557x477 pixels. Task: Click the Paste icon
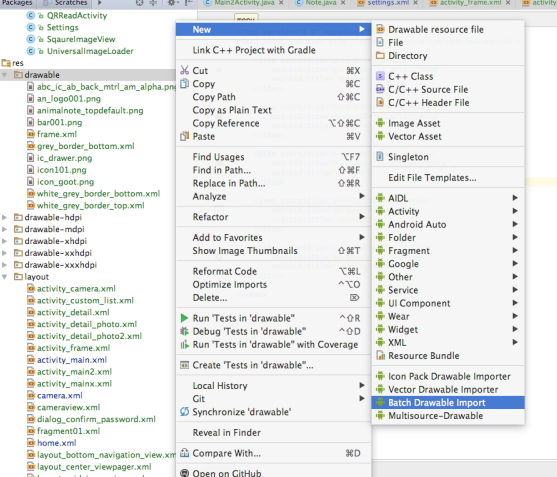point(184,136)
